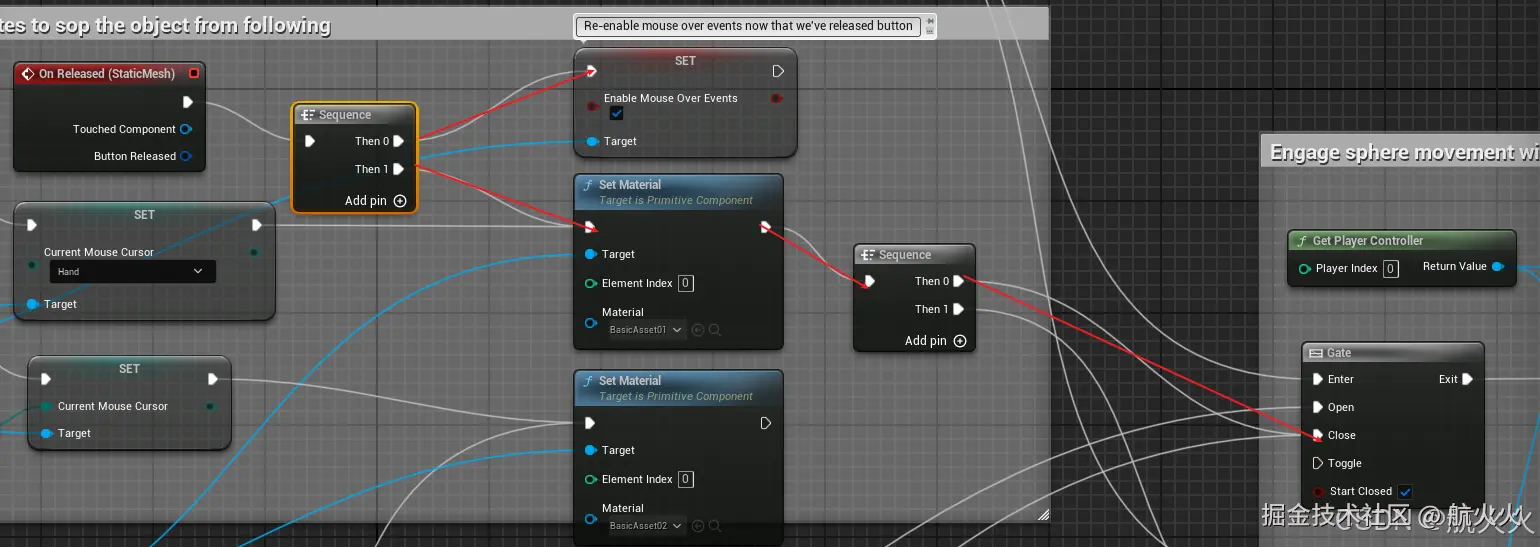Click Element Index pin on the BasicAsset01 Set Material node
1540x547 pixels.
(591, 283)
